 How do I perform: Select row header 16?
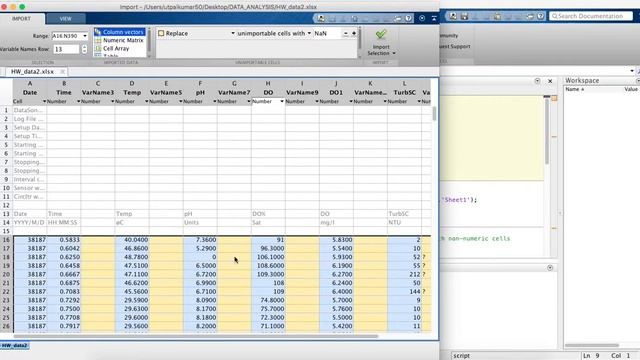(x=6, y=240)
